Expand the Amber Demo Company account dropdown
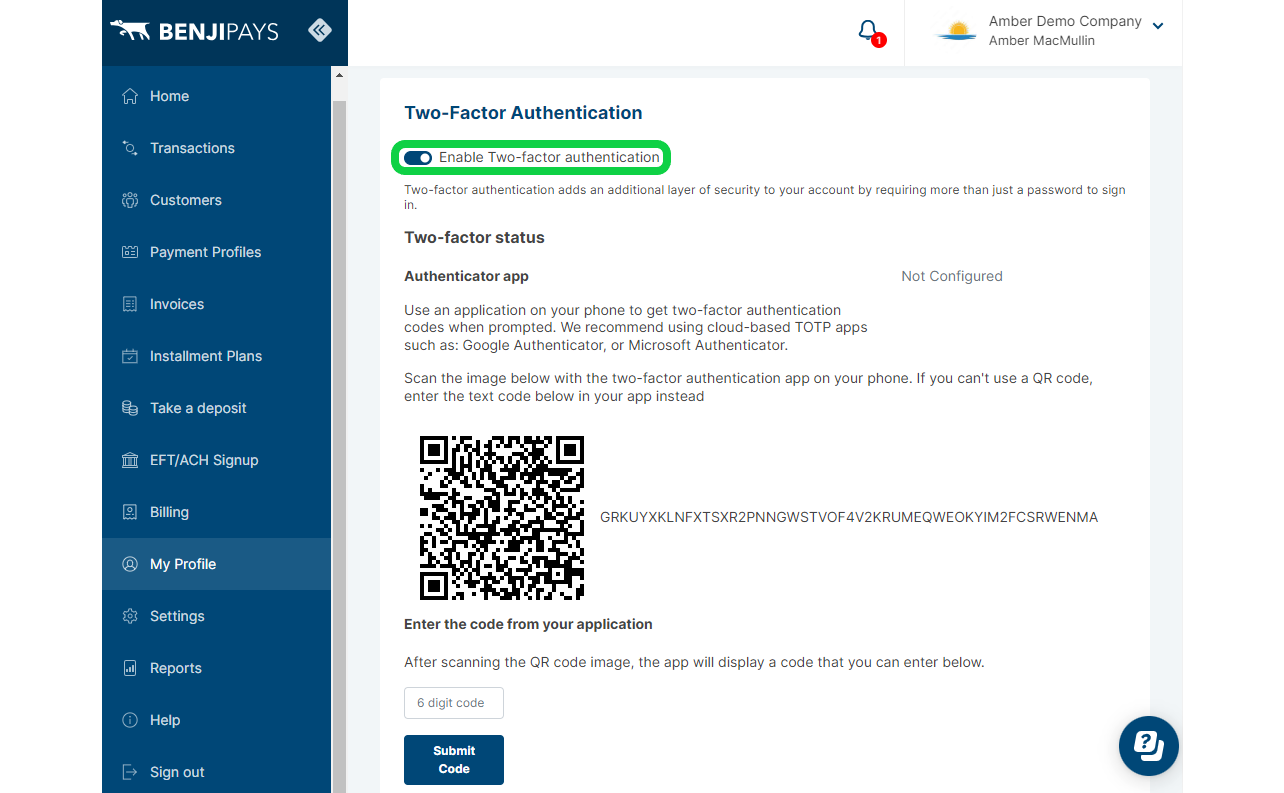Screen dimensions: 1284x793 coord(1158,26)
